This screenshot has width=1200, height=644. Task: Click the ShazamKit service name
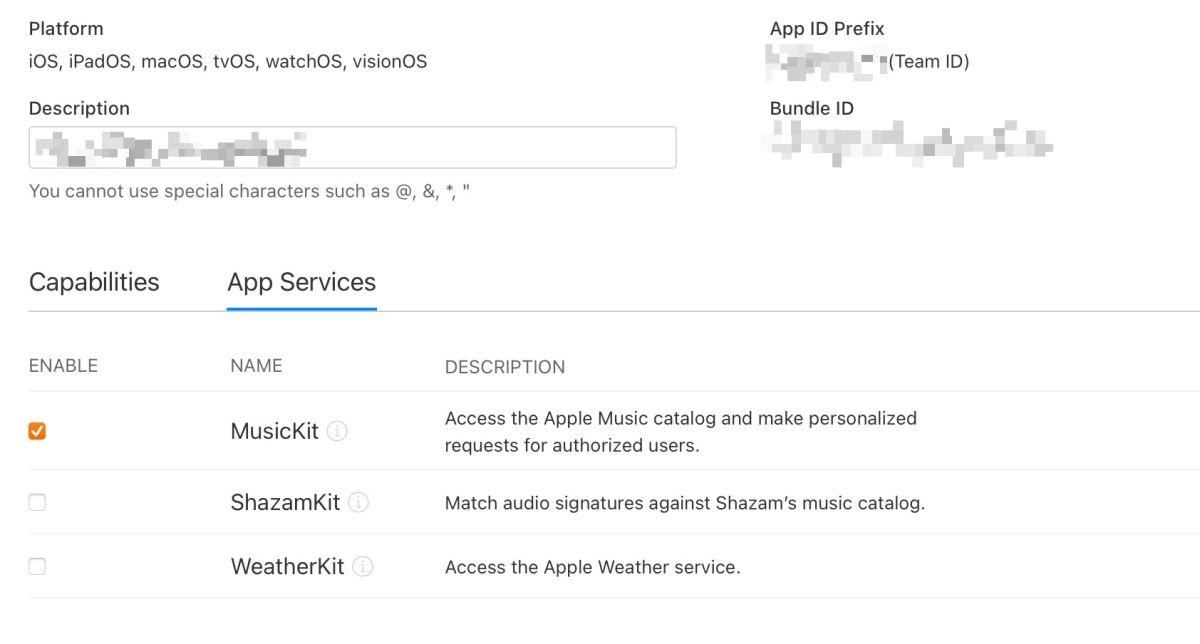click(x=285, y=503)
